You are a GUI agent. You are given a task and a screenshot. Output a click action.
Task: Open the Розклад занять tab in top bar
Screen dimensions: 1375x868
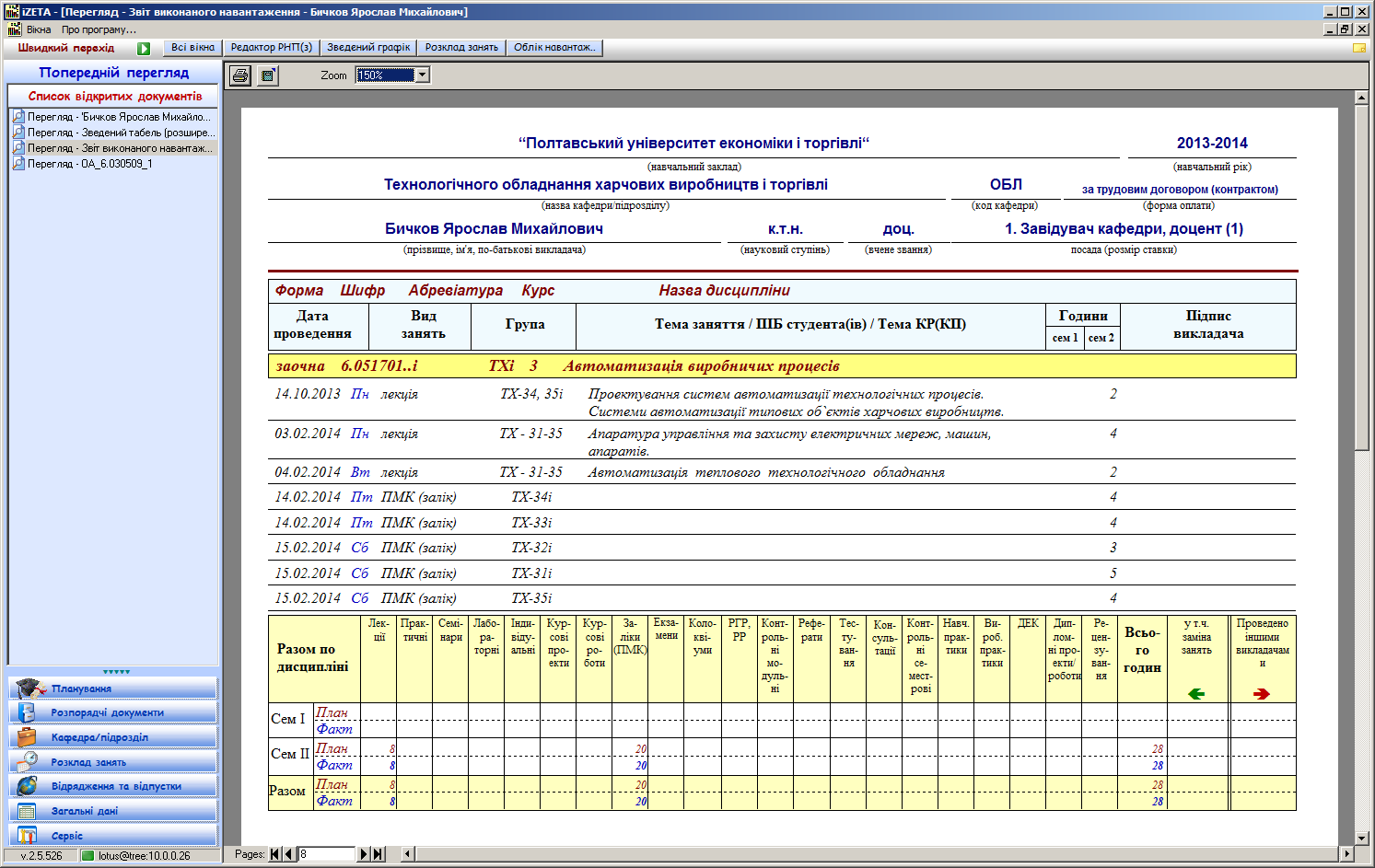click(x=461, y=48)
